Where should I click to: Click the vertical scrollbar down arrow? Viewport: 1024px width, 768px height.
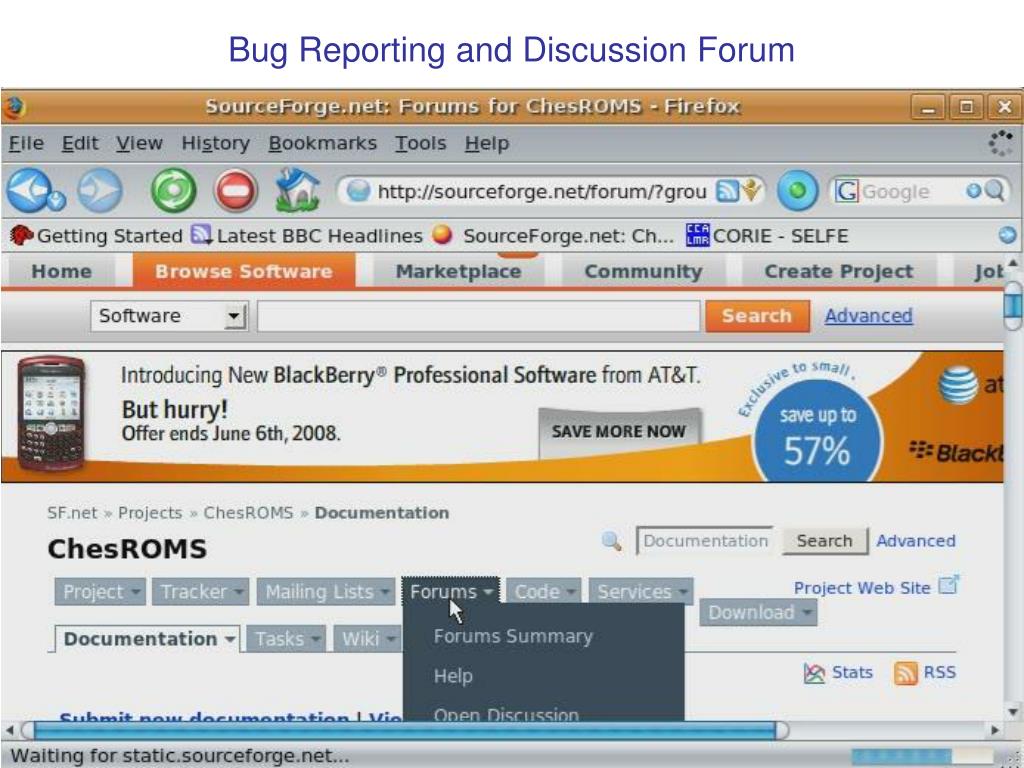click(1013, 711)
